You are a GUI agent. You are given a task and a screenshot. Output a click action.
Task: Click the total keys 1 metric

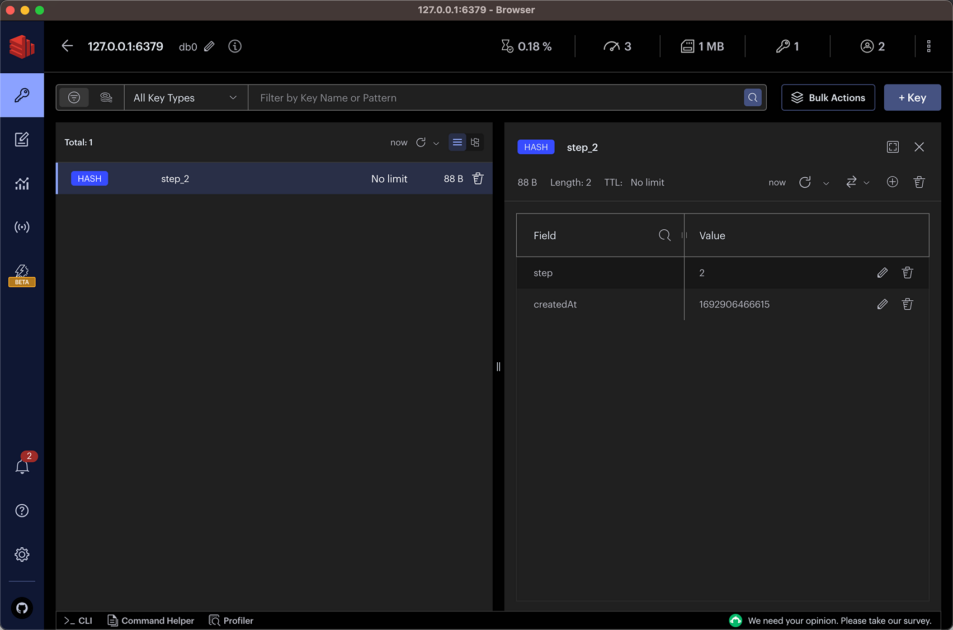[787, 46]
